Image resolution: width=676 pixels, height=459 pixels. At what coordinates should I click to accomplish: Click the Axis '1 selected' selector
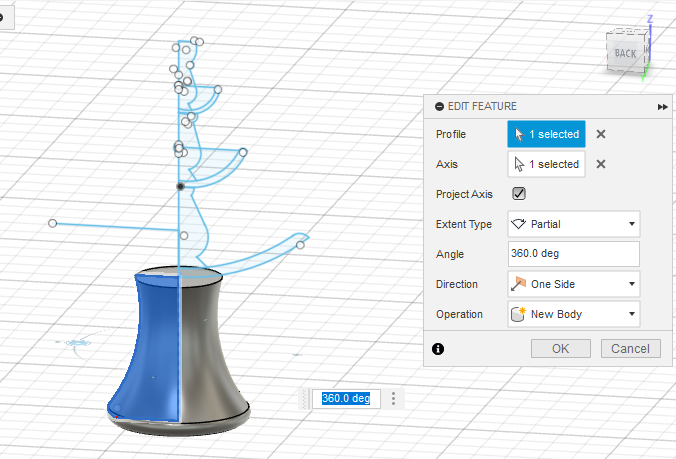[x=546, y=164]
